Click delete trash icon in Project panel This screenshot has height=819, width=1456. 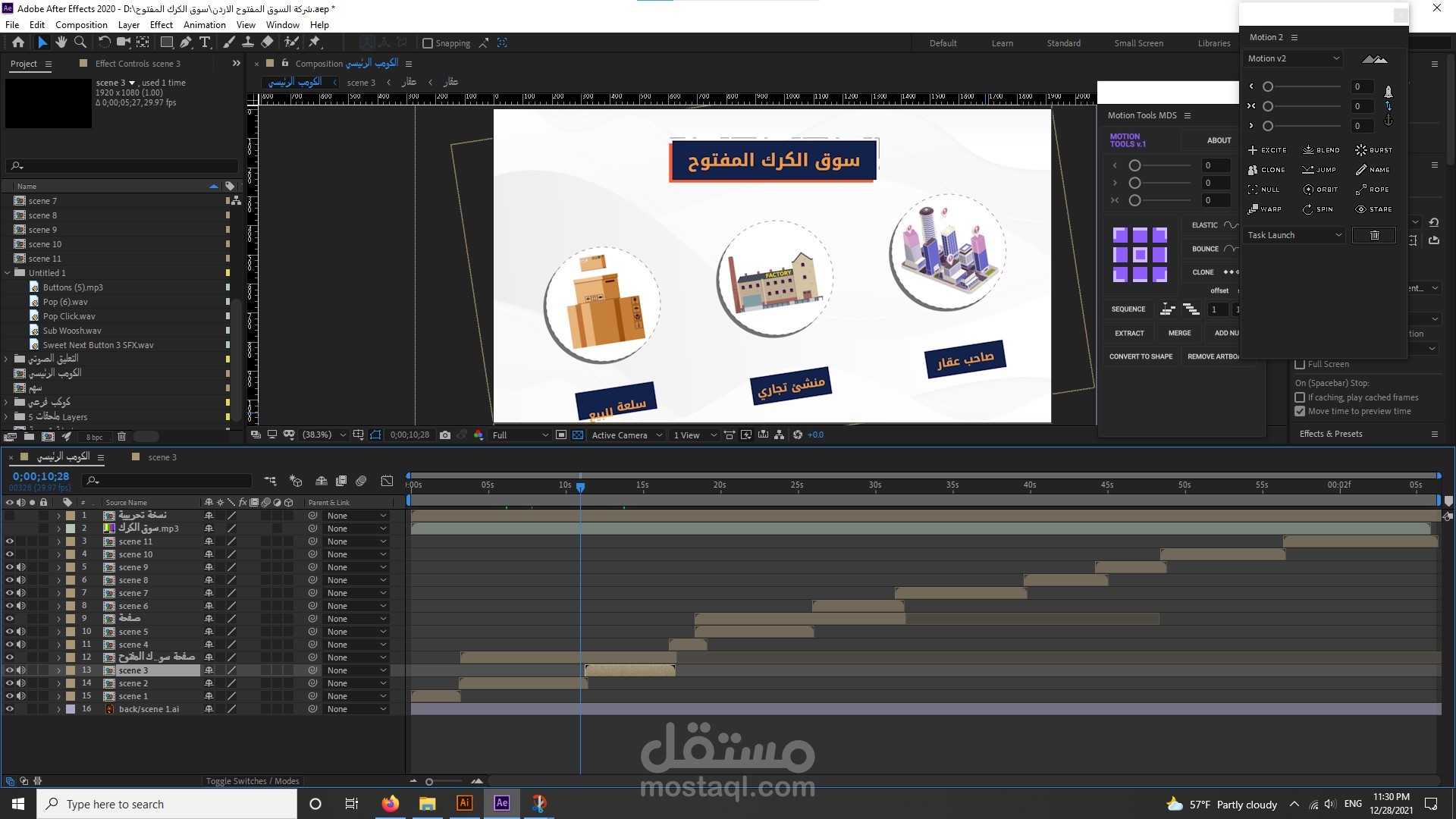point(121,437)
